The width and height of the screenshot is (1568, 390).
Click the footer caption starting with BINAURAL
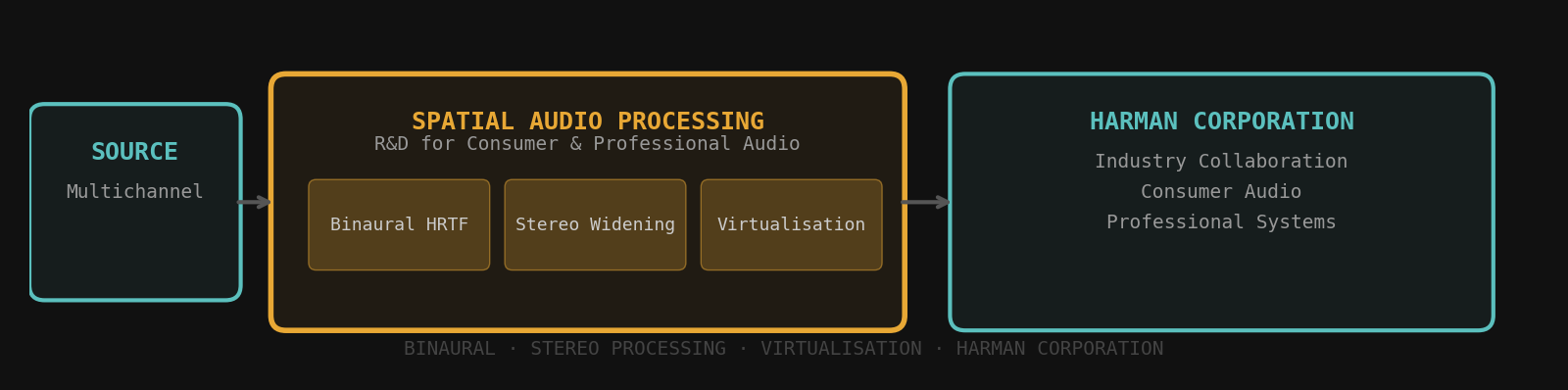pyautogui.click(x=783, y=349)
